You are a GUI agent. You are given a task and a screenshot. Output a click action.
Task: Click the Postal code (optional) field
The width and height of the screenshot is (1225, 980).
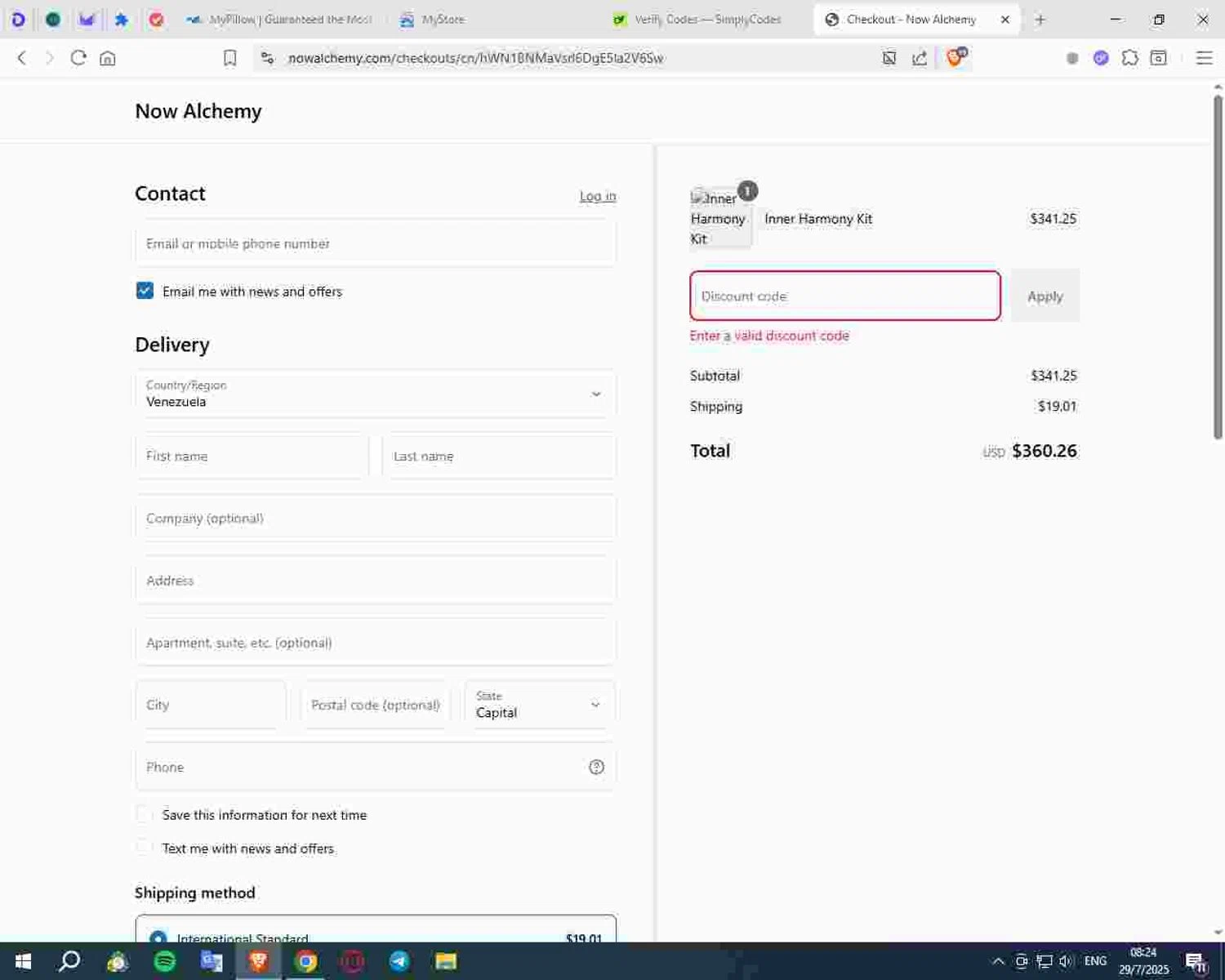[376, 704]
